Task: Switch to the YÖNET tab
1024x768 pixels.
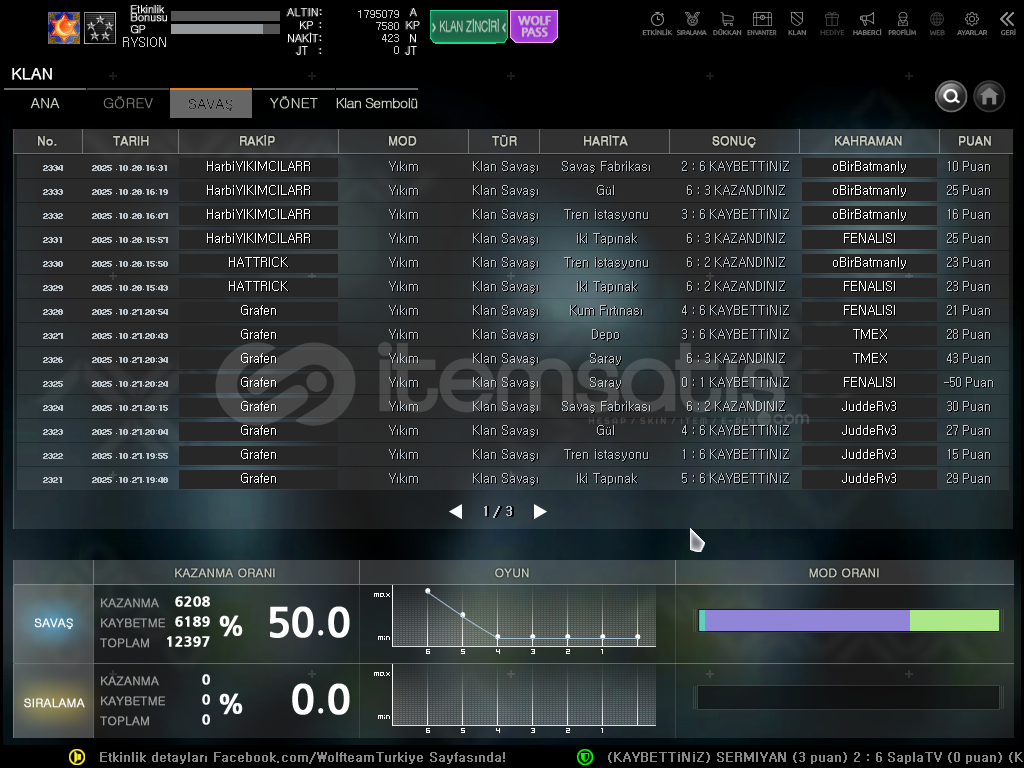Action: 293,104
